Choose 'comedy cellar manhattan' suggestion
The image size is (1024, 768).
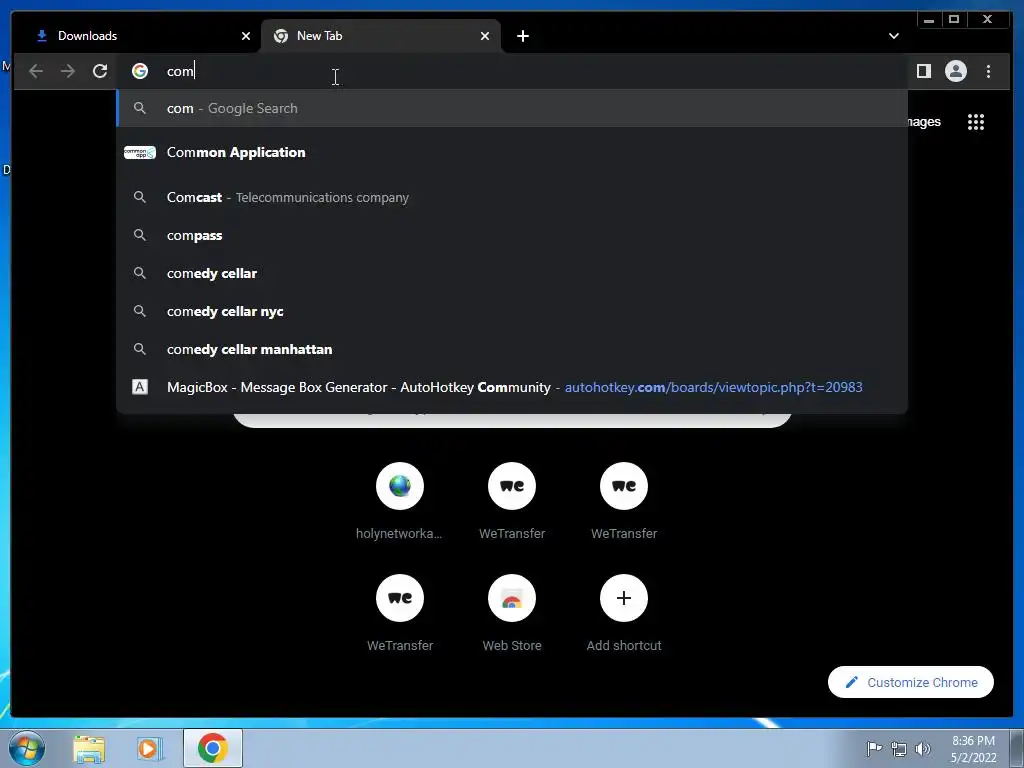coord(513,349)
